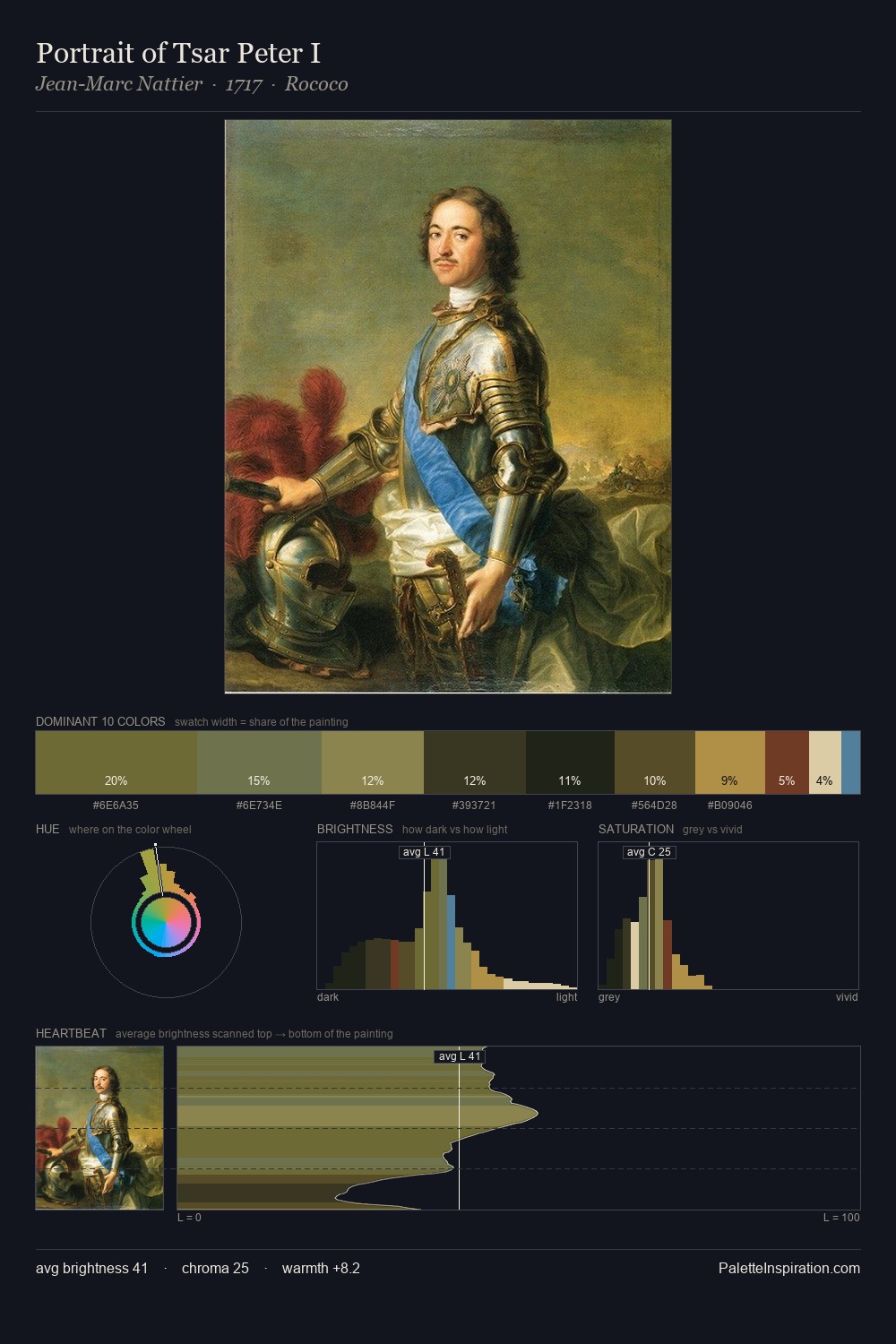Click the saturation histogram chart
Image resolution: width=896 pixels, height=1344 pixels.
point(728,916)
